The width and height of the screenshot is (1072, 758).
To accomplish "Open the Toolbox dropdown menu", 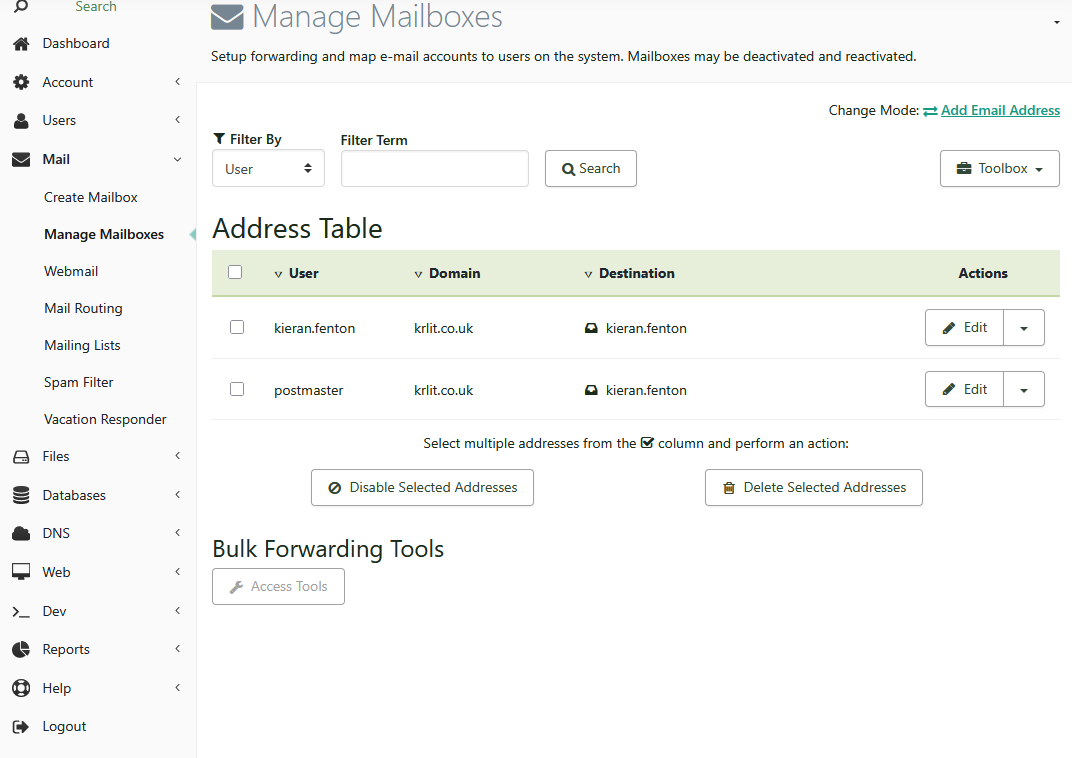I will (x=999, y=169).
